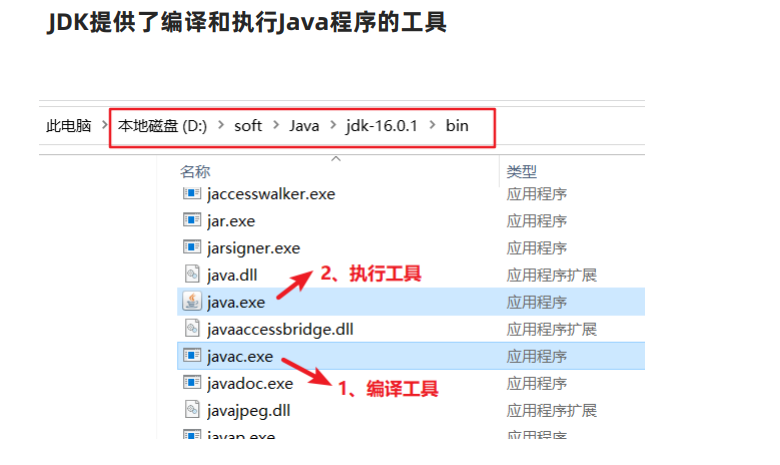Expand the chevron after 此电脑
This screenshot has width=780, height=465.
pos(104,125)
